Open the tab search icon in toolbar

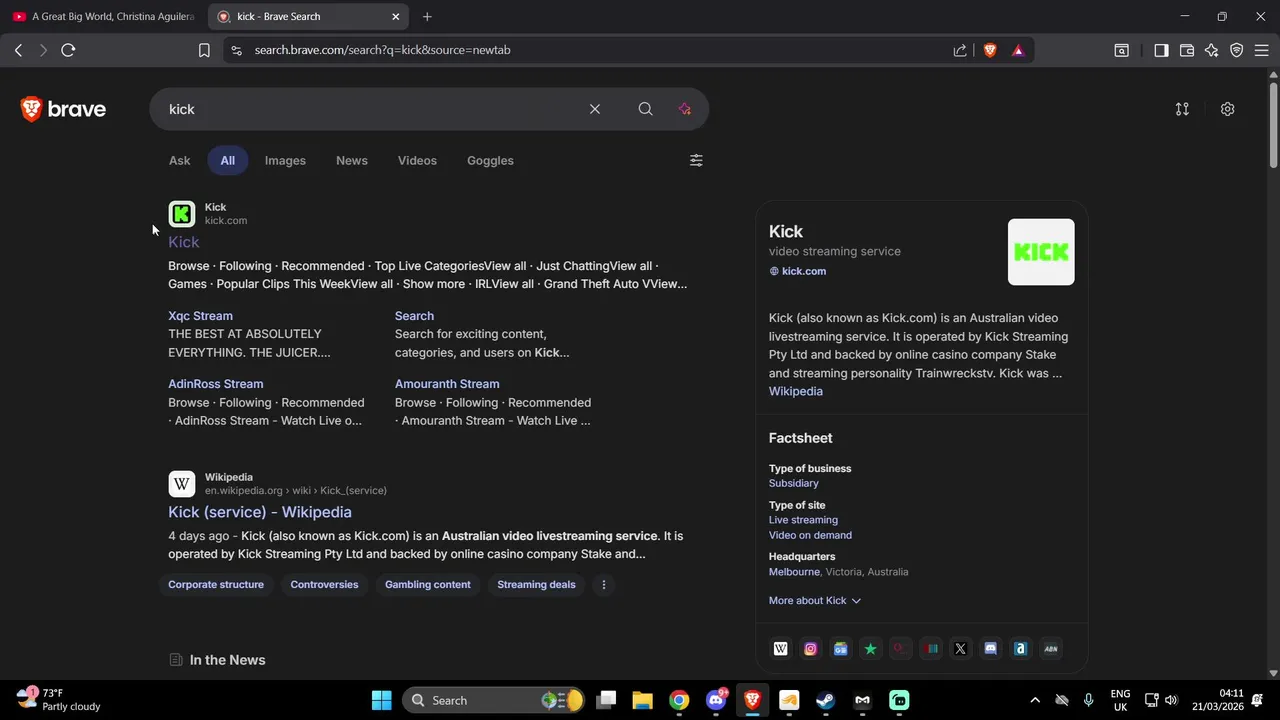1122,50
